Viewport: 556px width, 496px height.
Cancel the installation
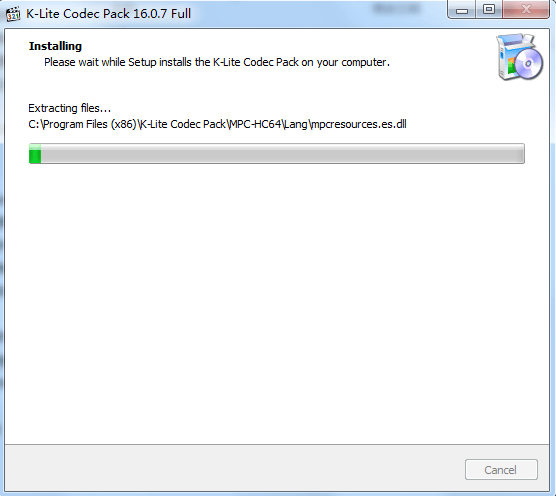click(501, 470)
